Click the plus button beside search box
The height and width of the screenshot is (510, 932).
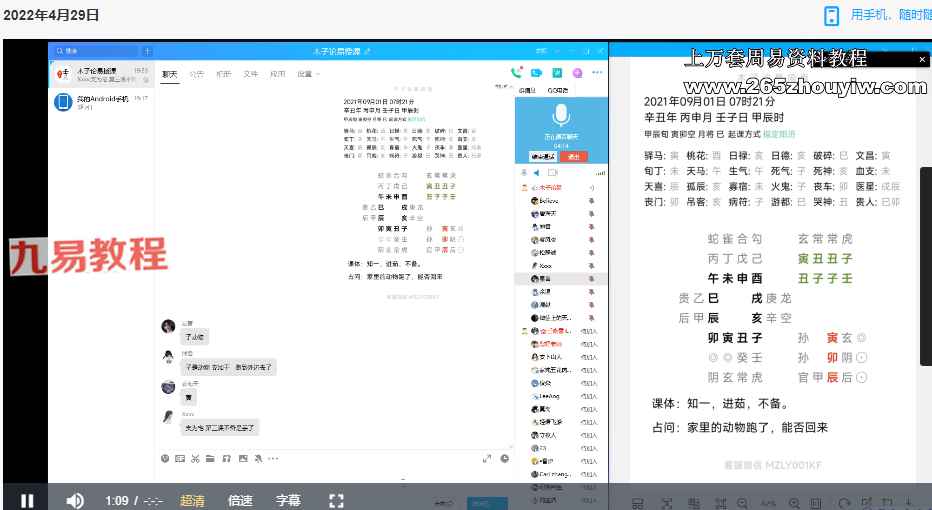coord(148,51)
